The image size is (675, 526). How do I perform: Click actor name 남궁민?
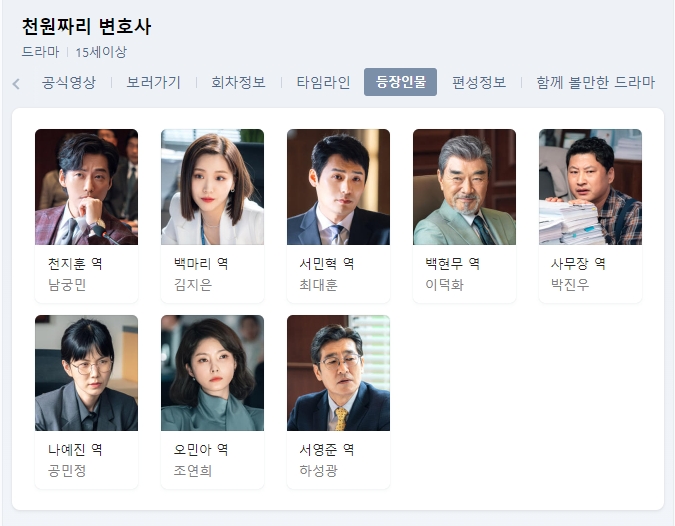[67, 285]
